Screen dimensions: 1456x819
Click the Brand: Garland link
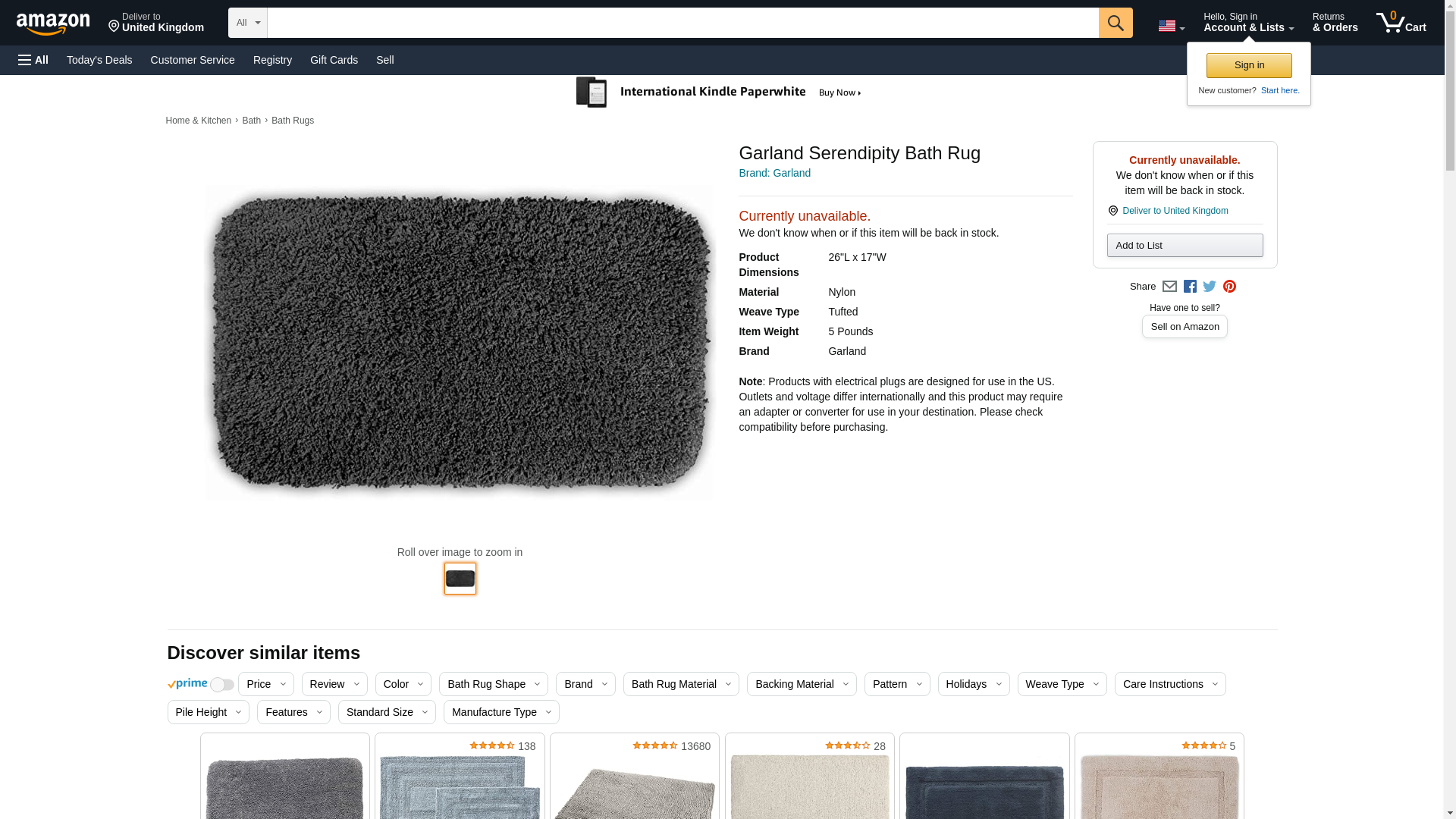click(x=774, y=173)
